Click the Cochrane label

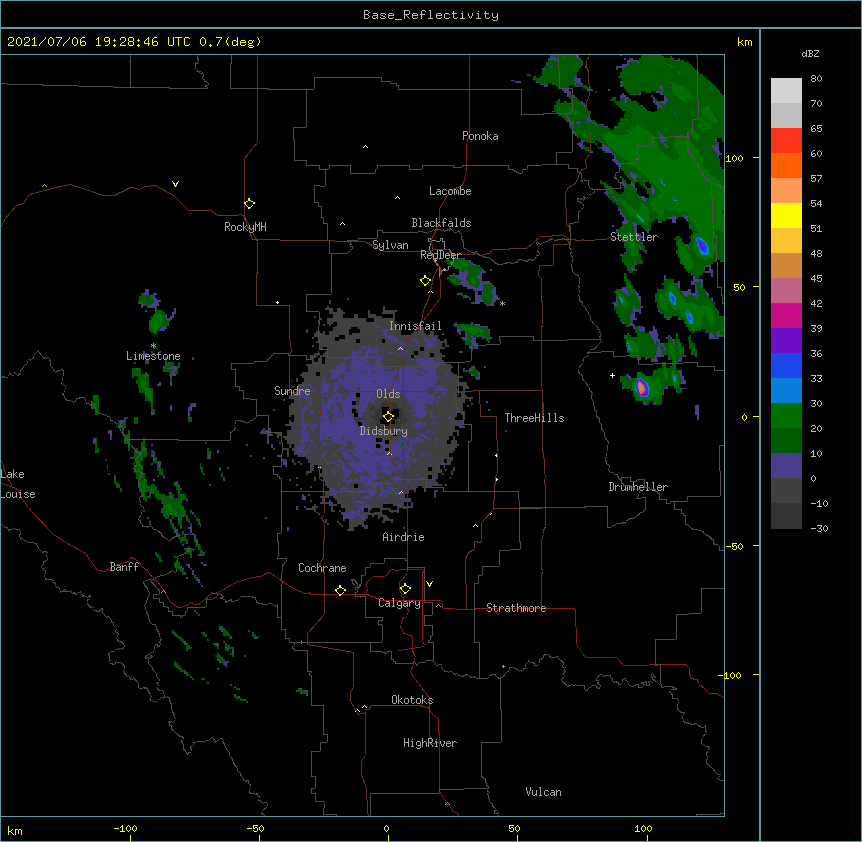coord(322,568)
